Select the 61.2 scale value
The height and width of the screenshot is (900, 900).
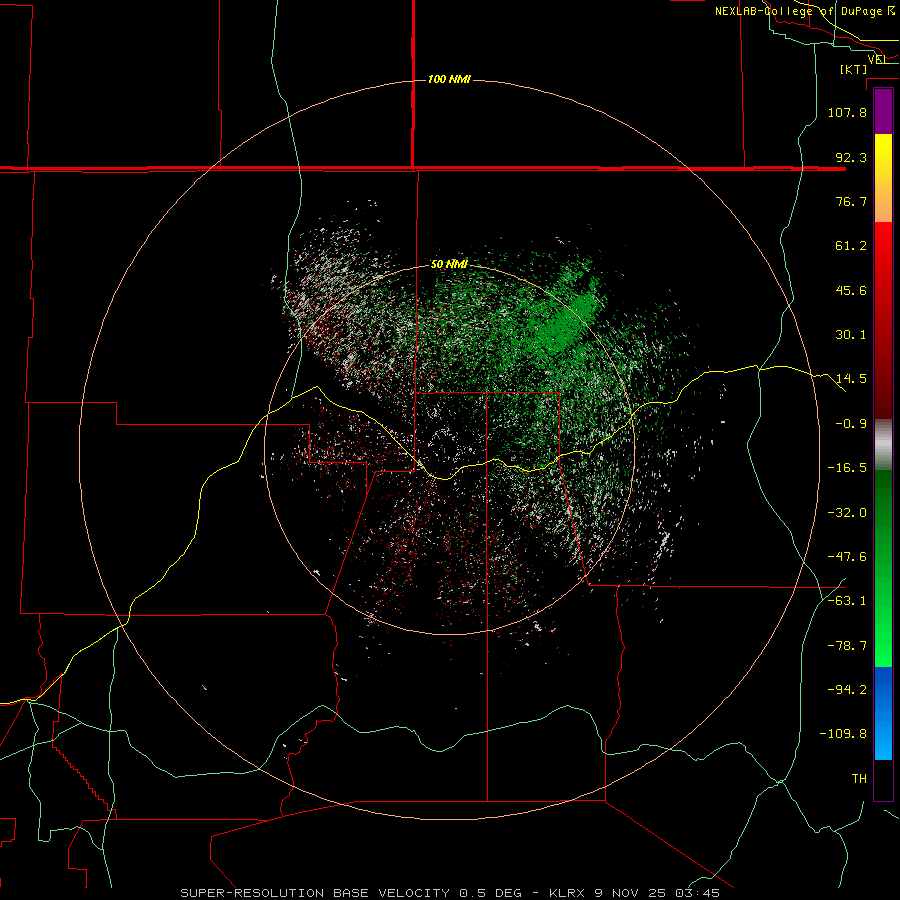851,246
